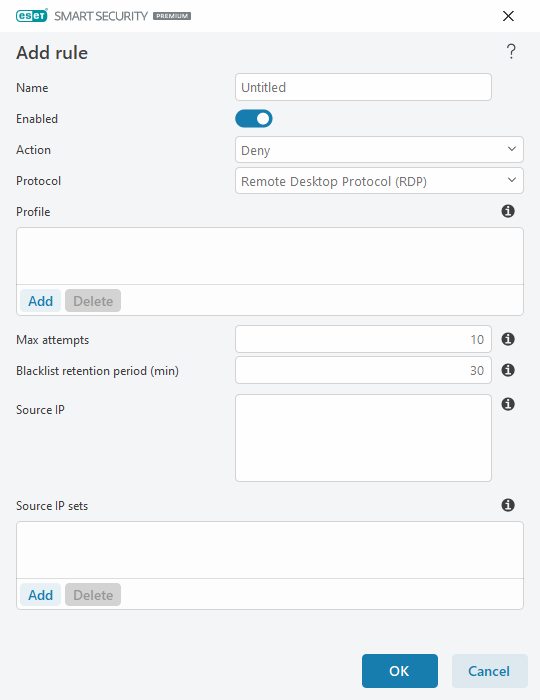Click the Name field containing Untitled
Screen dimensions: 540x700
(x=363, y=87)
